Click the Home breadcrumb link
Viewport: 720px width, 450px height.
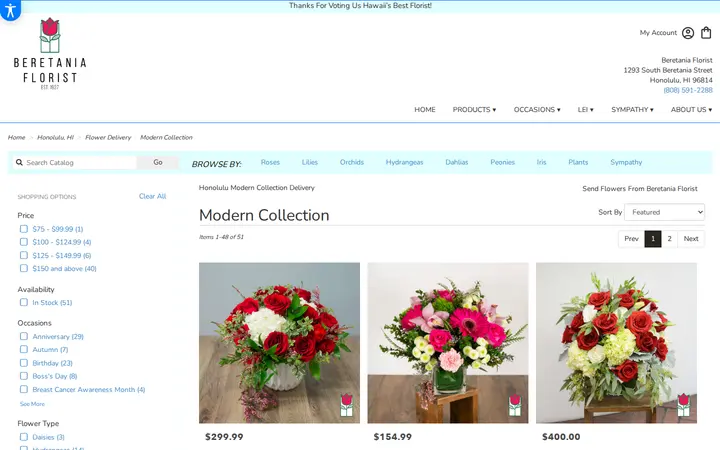point(17,137)
